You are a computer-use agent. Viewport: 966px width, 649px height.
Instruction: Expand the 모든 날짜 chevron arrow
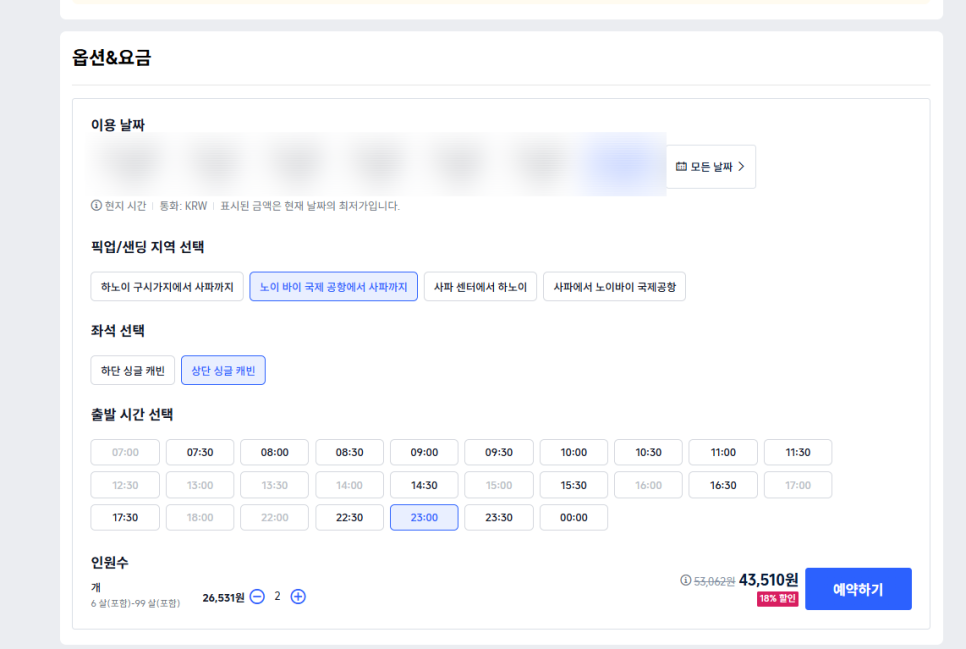pyautogui.click(x=741, y=166)
